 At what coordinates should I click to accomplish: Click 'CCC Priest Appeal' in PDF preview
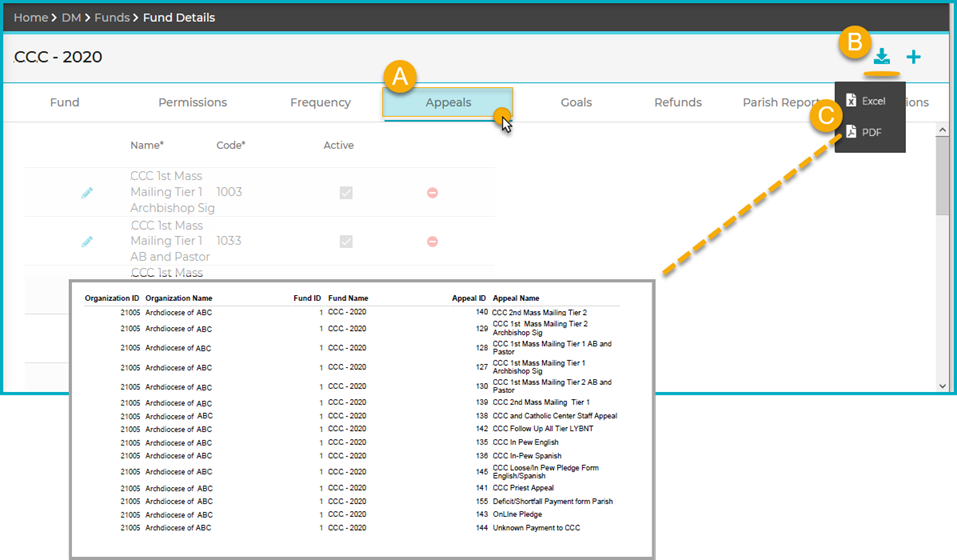(523, 488)
